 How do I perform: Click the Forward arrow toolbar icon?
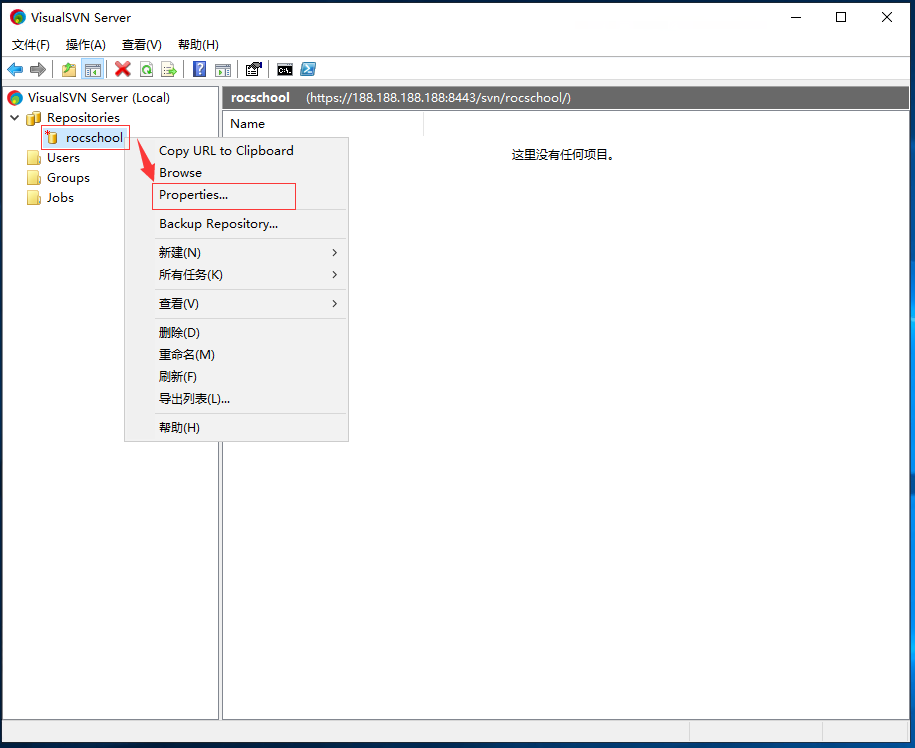[x=38, y=69]
